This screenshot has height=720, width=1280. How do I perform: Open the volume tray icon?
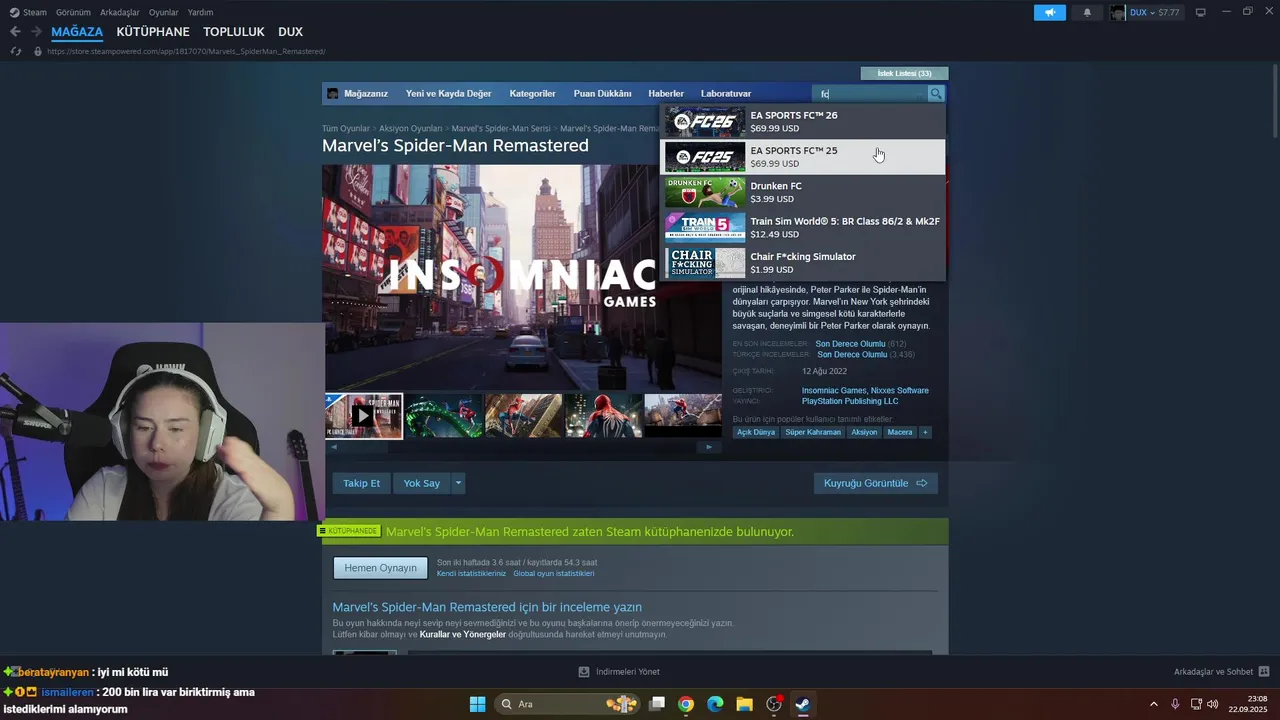click(x=1213, y=704)
